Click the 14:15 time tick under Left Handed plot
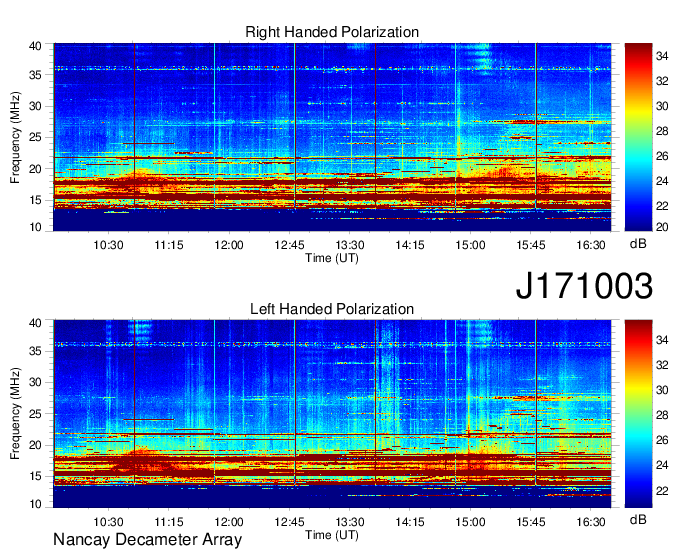Screen dimensions: 680x552 coord(410,522)
